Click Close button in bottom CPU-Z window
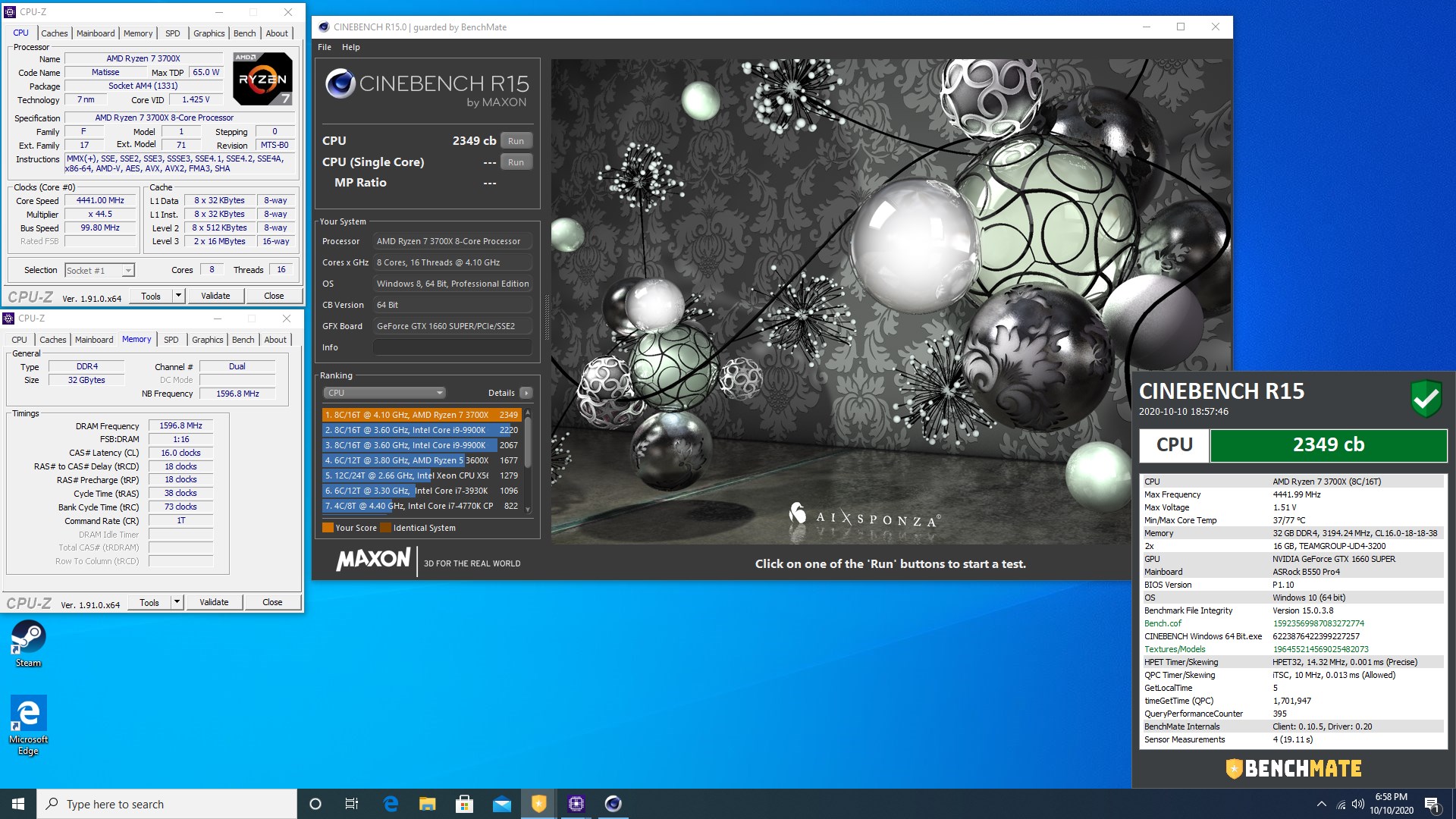The height and width of the screenshot is (819, 1456). pyautogui.click(x=272, y=602)
